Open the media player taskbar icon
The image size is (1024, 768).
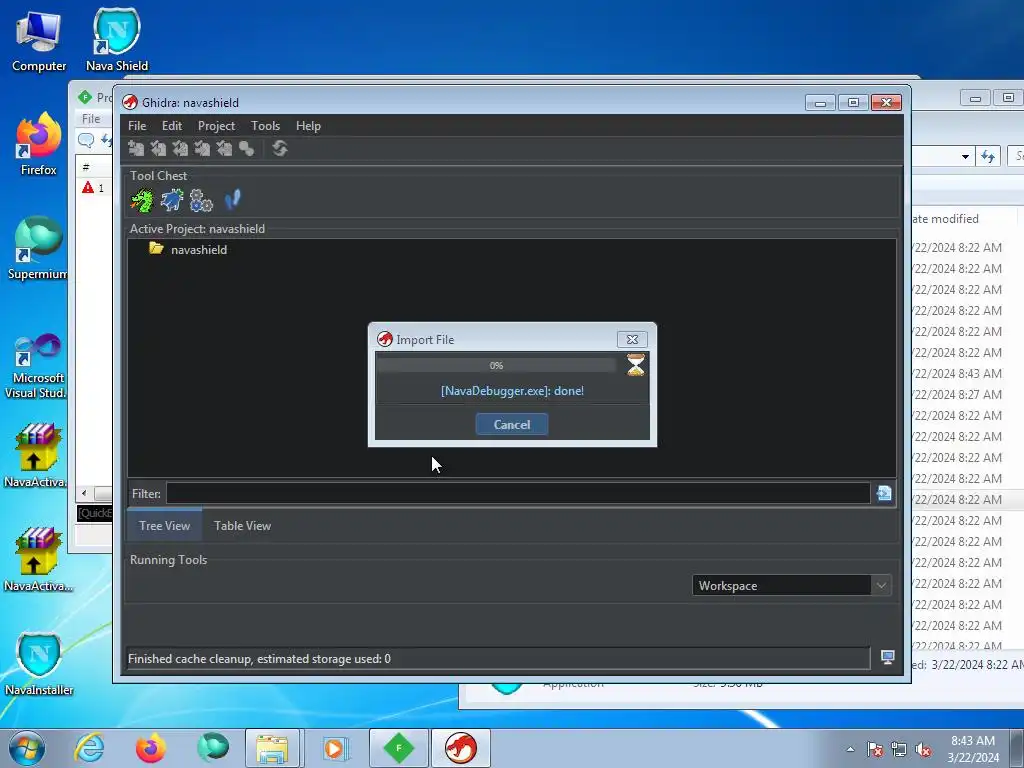(x=336, y=748)
